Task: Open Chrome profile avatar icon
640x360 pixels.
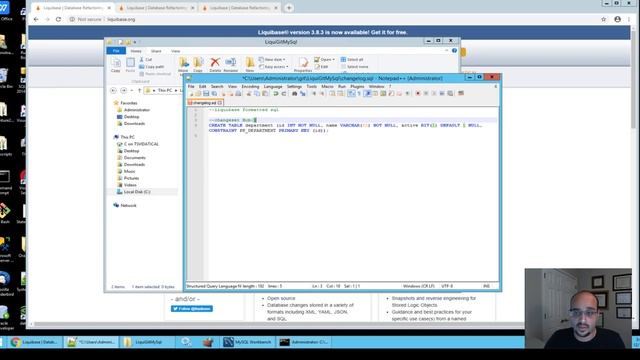Action: 618,19
